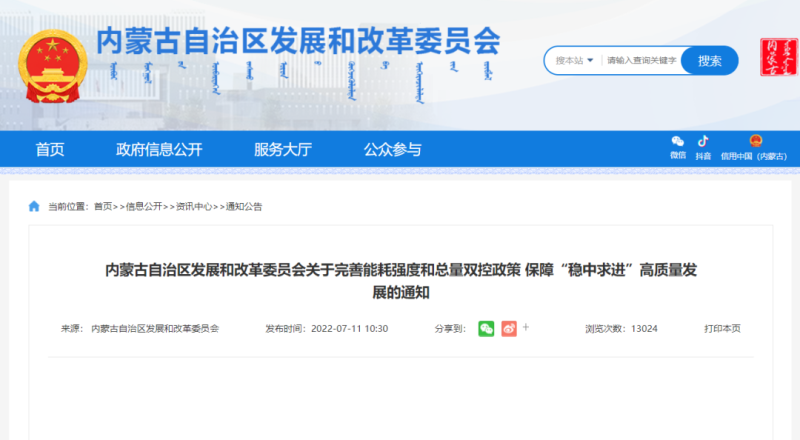Click the plus icon for more sharing
The image size is (800, 440).
(x=526, y=327)
